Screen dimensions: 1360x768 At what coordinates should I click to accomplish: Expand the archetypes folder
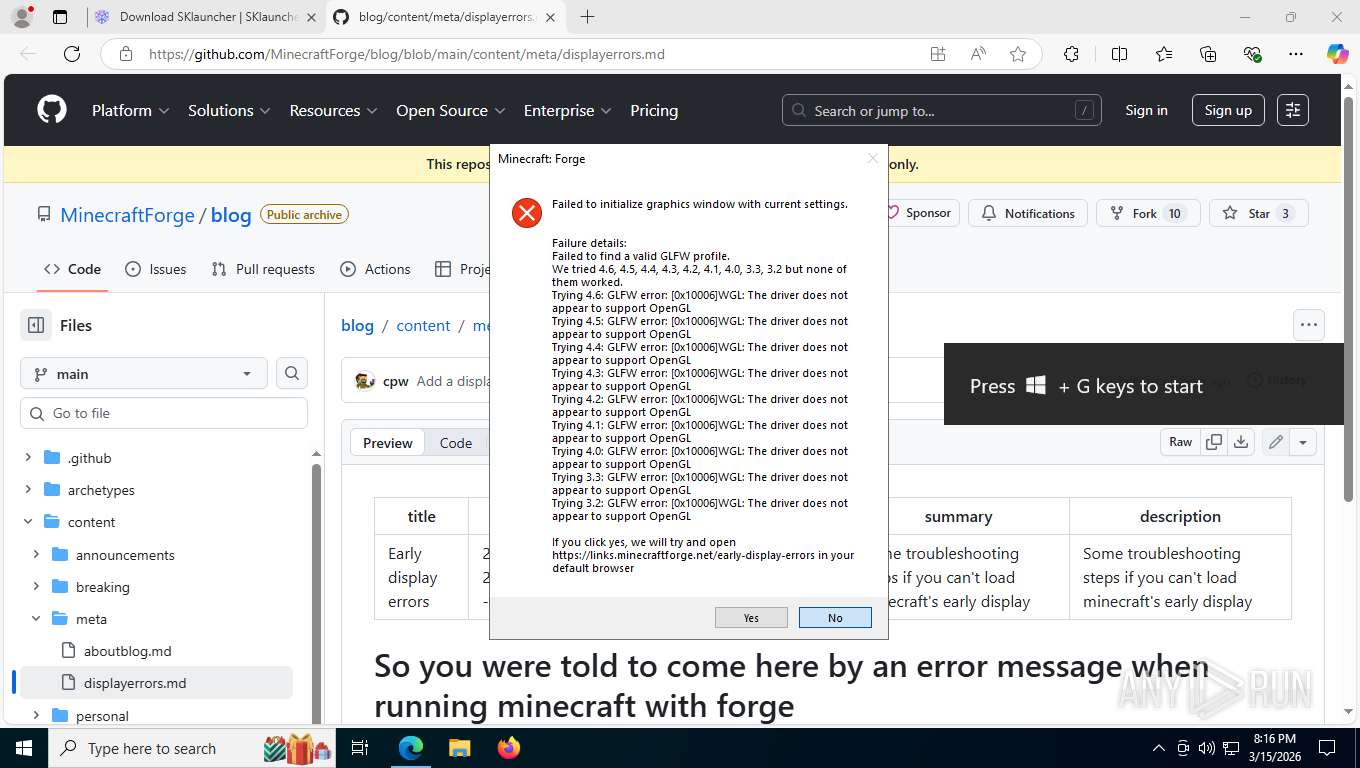[x=28, y=490]
